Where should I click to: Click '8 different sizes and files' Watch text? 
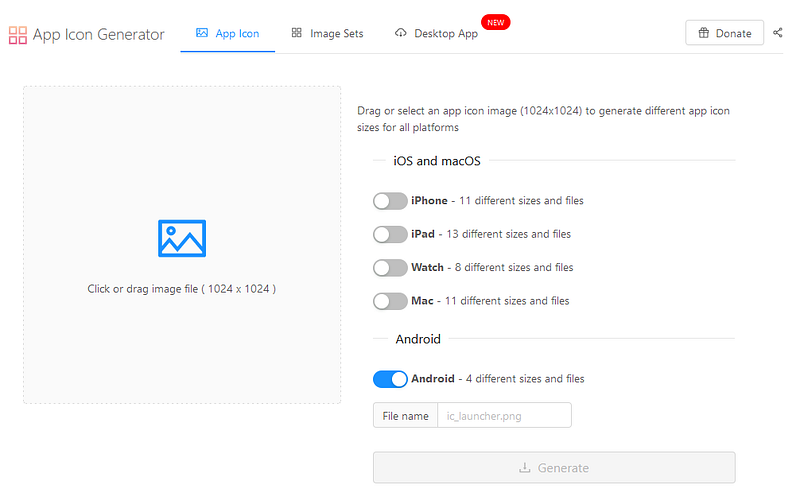[514, 267]
